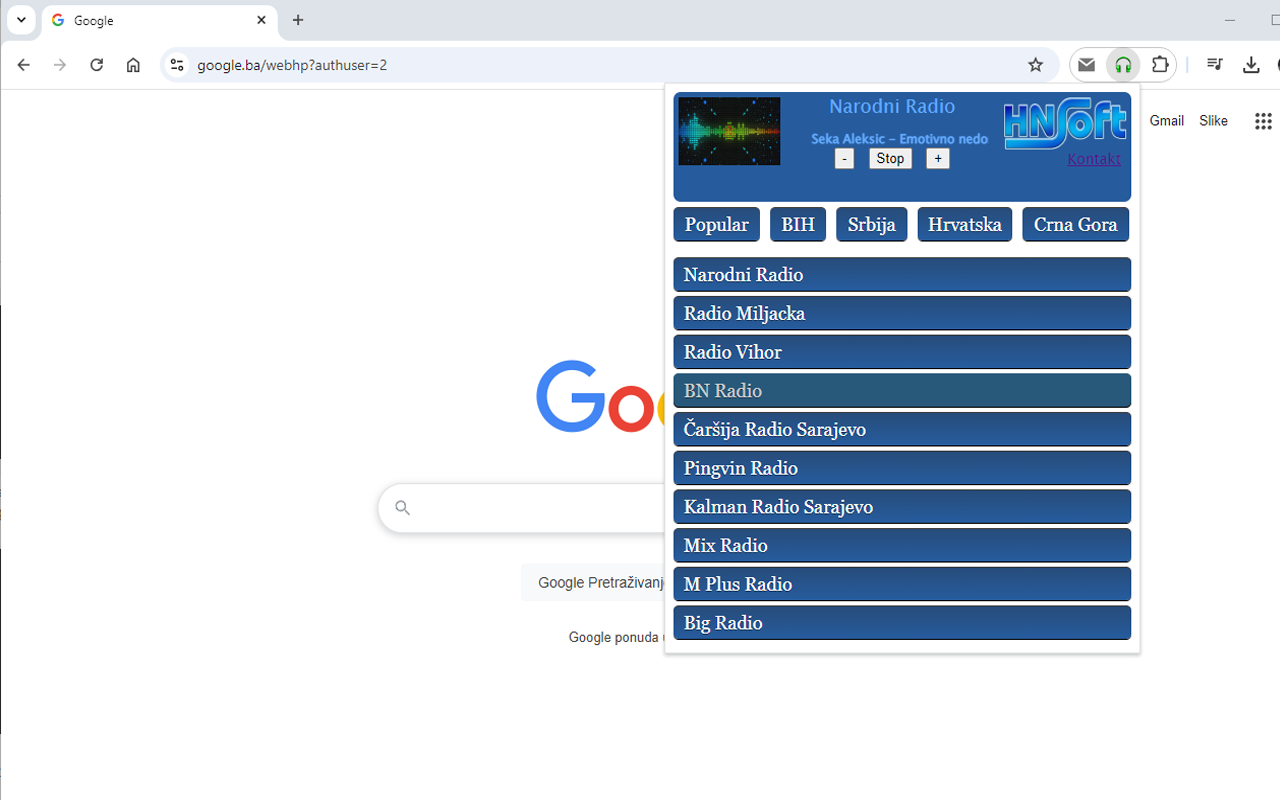The image size is (1280, 800).
Task: Open the mail extension icon
Action: (x=1086, y=65)
